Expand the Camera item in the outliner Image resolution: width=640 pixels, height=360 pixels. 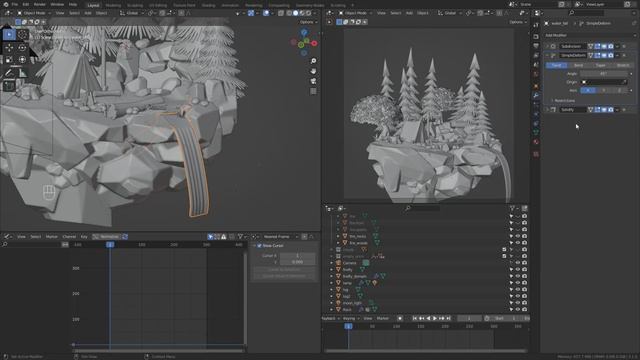coord(331,263)
